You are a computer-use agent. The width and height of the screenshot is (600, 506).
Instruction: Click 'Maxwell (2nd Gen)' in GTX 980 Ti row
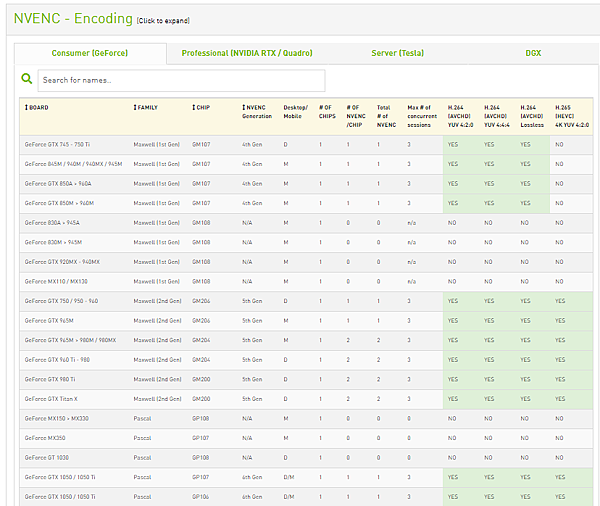[x=157, y=379]
